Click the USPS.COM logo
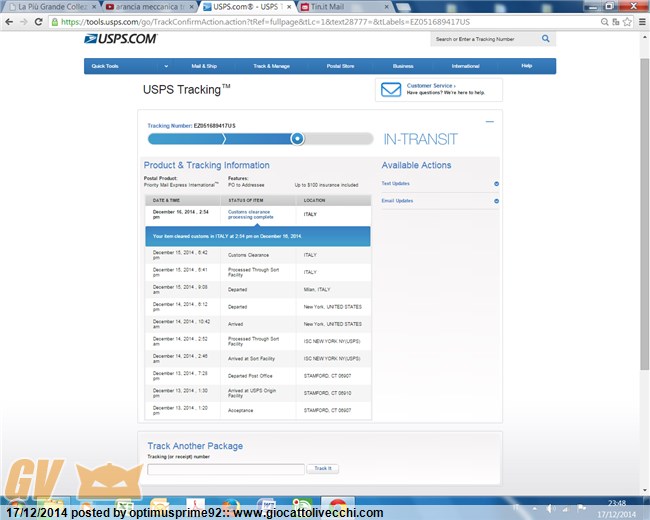Image resolution: width=650 pixels, height=520 pixels. (x=120, y=39)
